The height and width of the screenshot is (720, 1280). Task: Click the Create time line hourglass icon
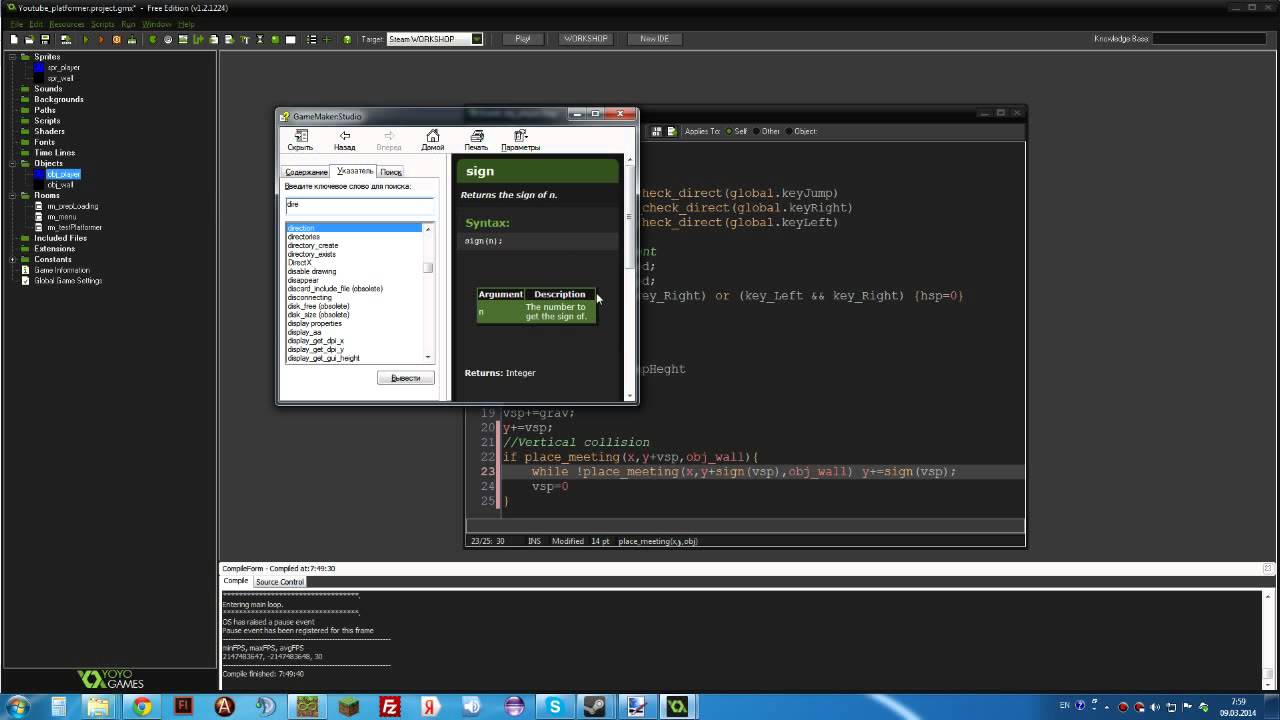tap(260, 39)
